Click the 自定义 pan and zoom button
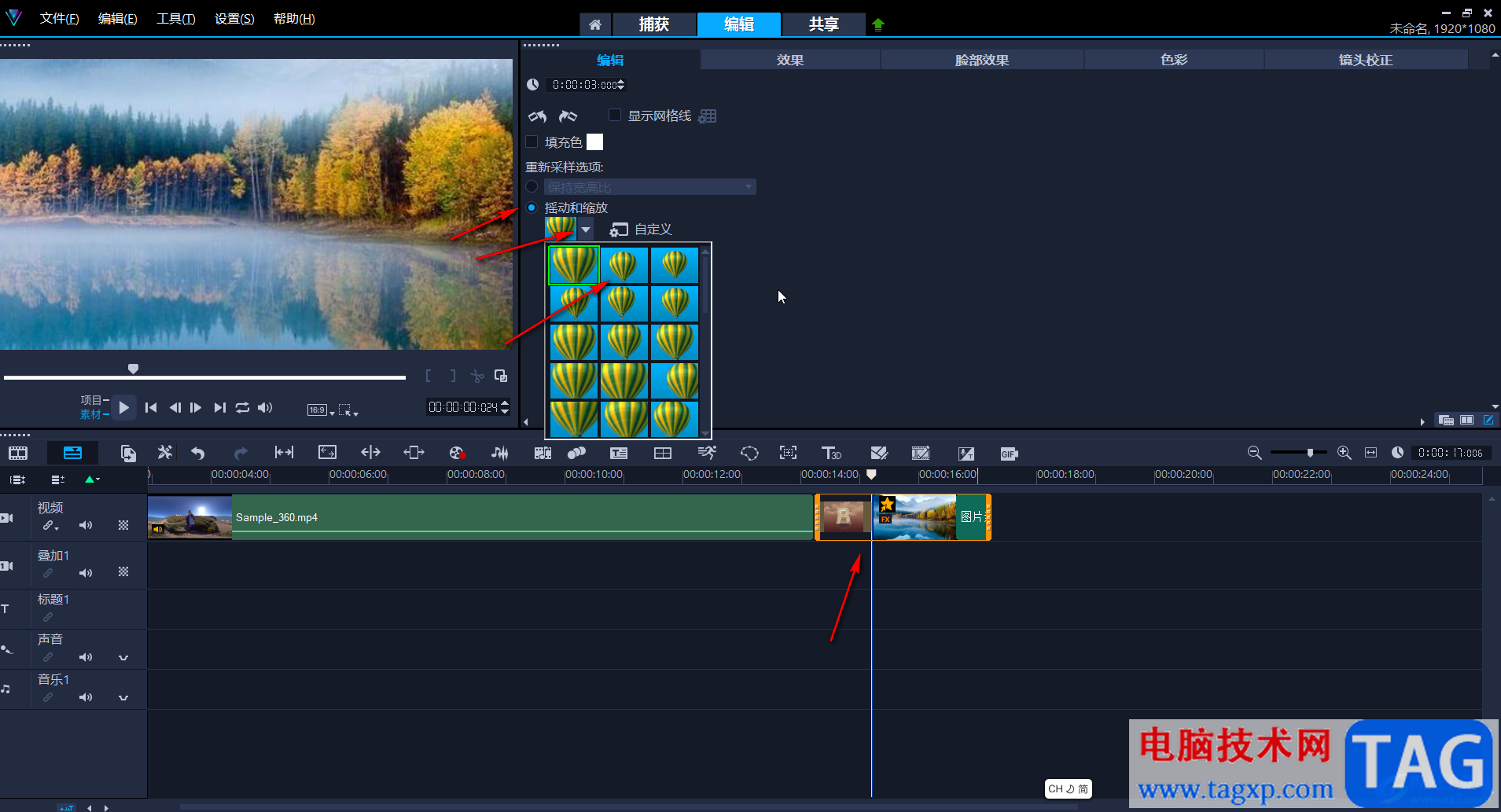The image size is (1501, 812). point(641,229)
